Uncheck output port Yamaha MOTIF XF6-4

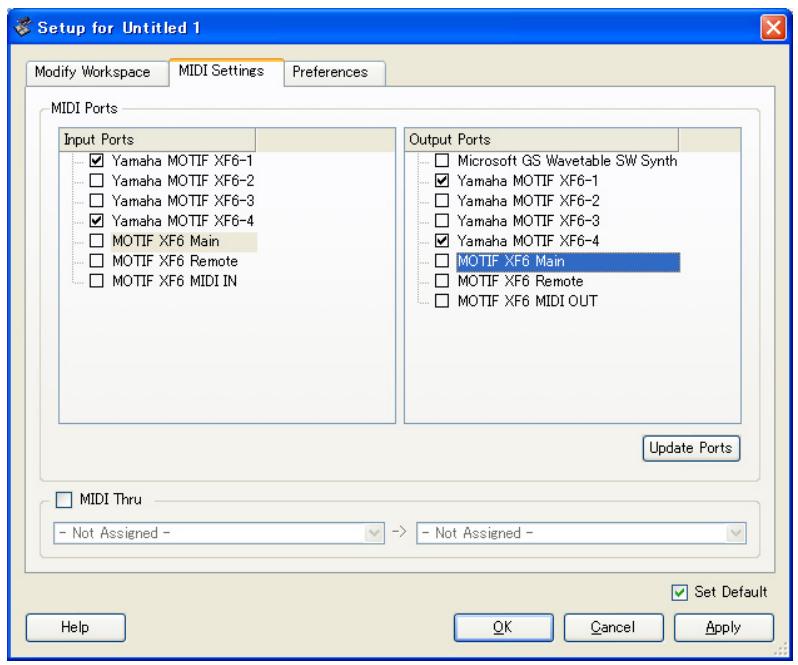coord(442,241)
